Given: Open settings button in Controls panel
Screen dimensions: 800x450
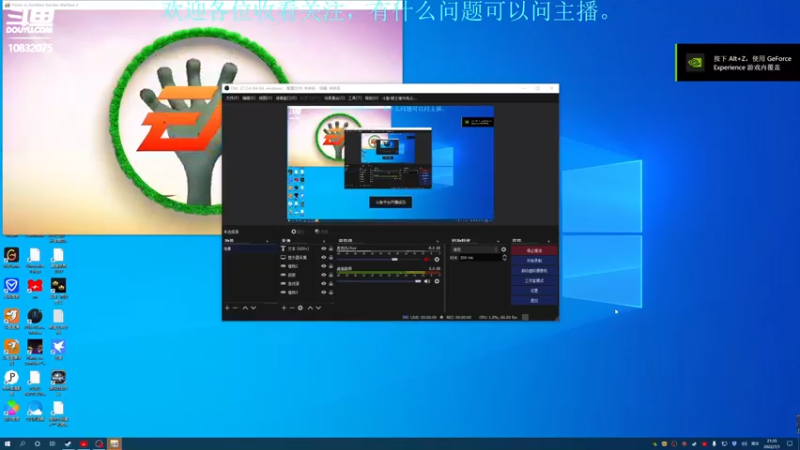Looking at the screenshot, I should pos(534,290).
